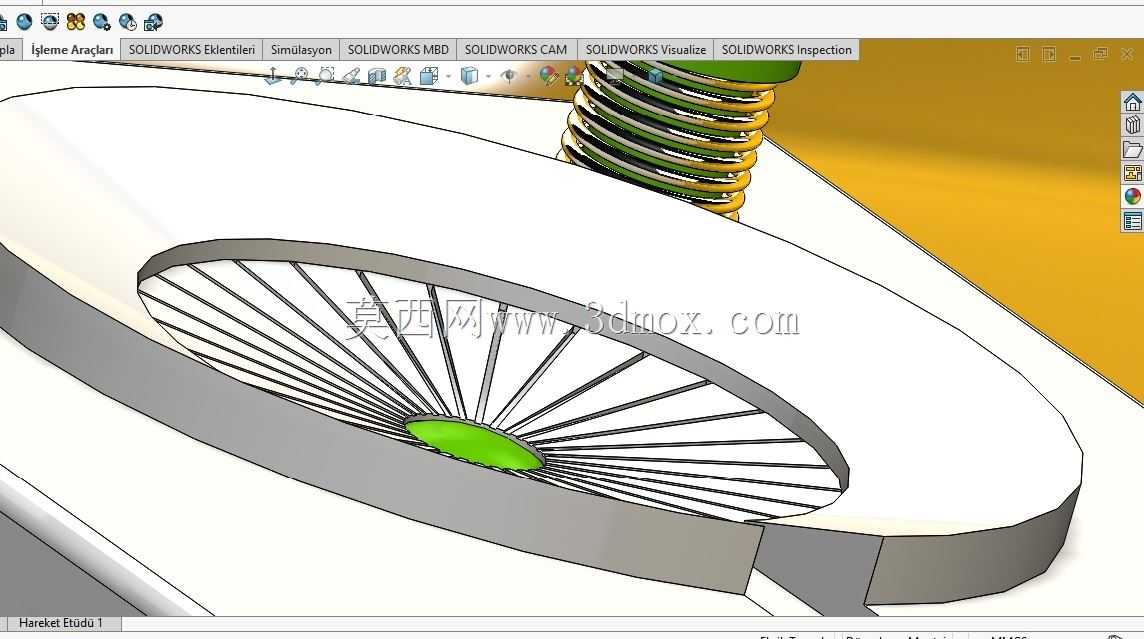Click the Section View icon
This screenshot has height=639, width=1144.
pos(377,76)
